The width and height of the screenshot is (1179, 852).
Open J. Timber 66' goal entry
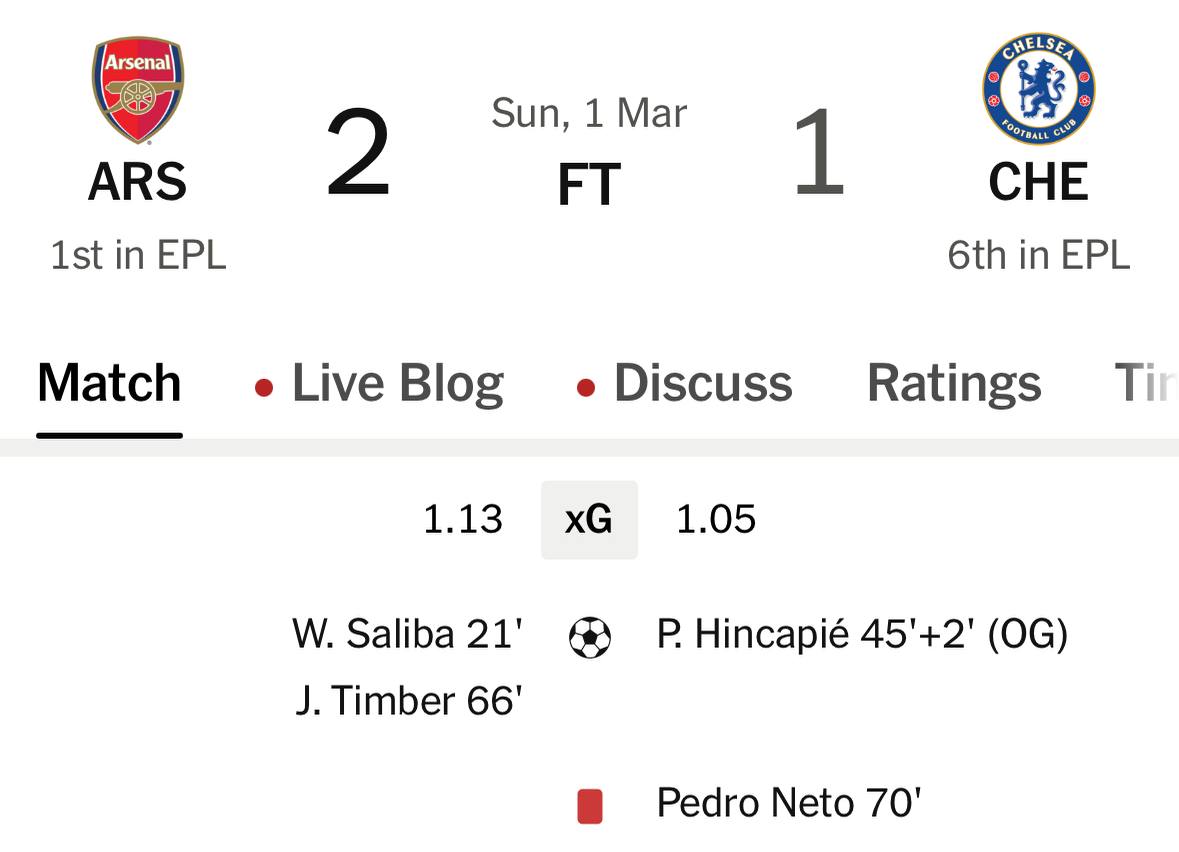tap(409, 701)
